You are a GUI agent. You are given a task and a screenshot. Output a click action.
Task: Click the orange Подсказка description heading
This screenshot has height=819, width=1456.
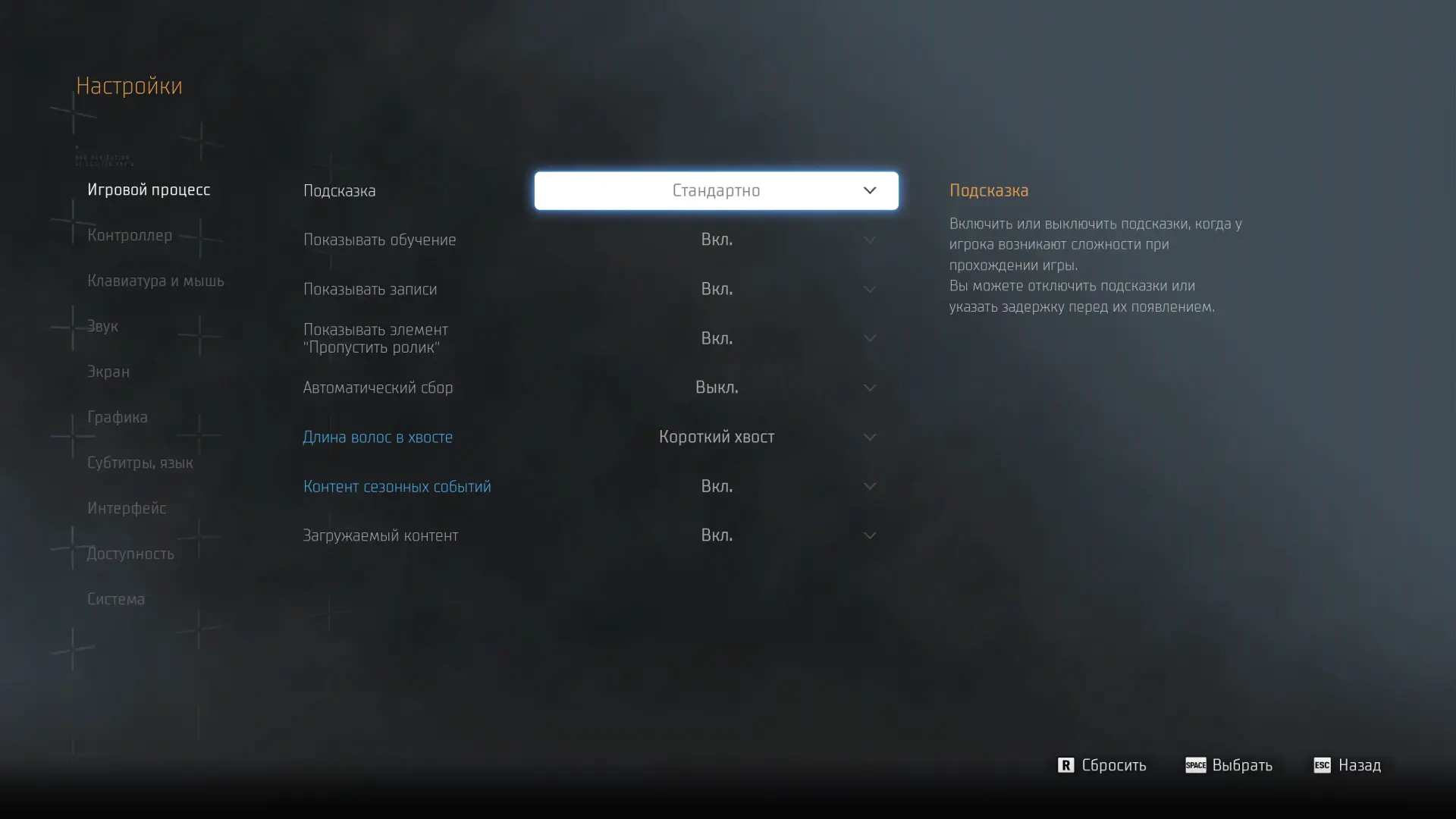(x=989, y=190)
